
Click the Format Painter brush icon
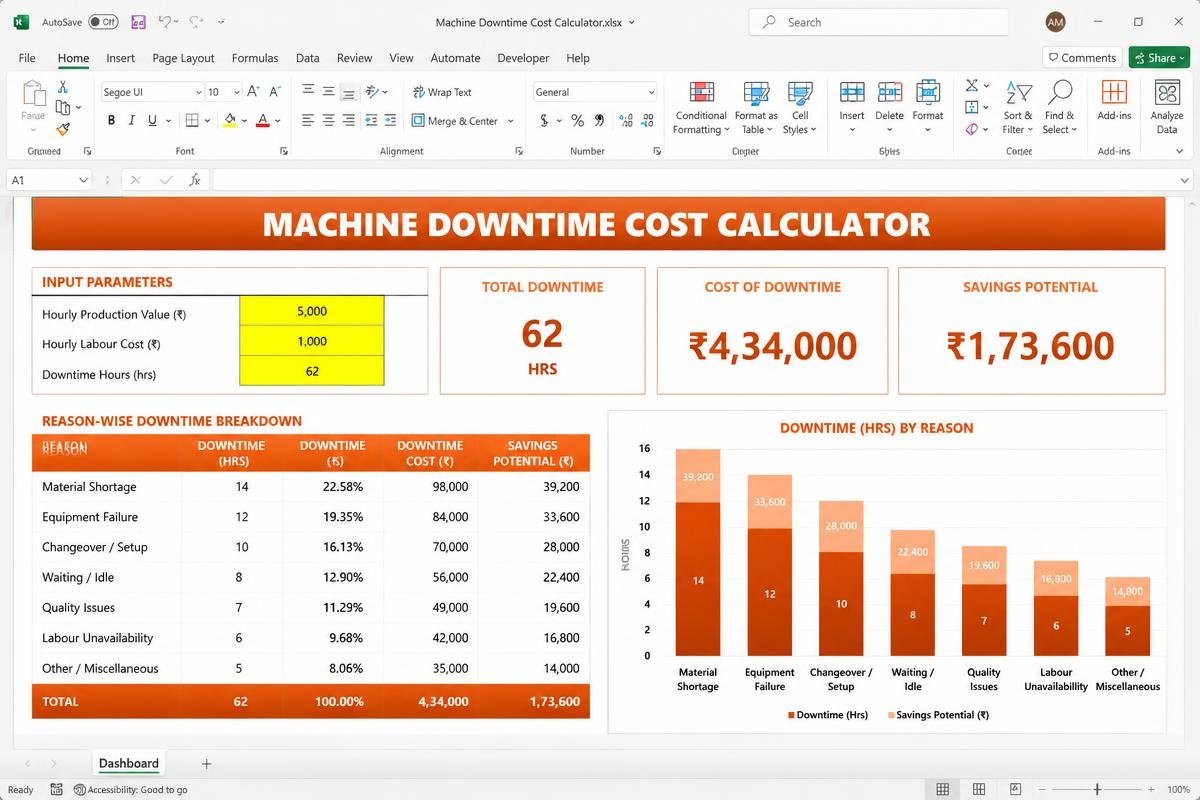point(63,129)
